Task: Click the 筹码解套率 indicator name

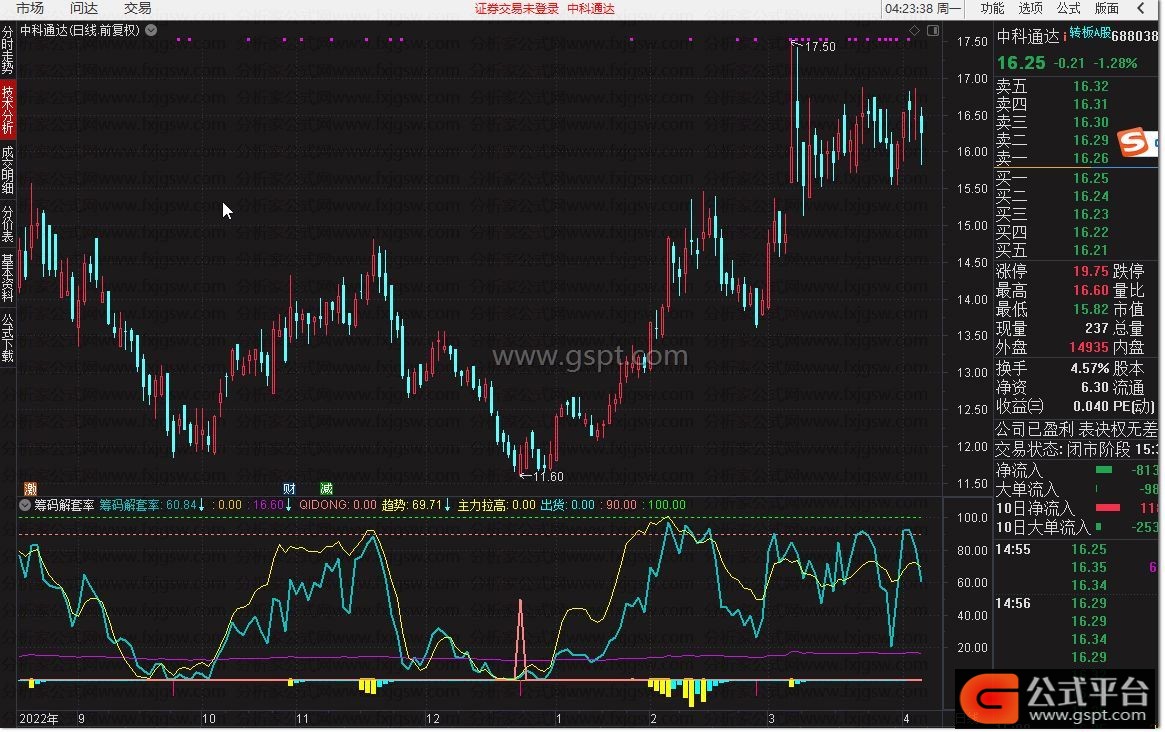Action: [x=65, y=505]
